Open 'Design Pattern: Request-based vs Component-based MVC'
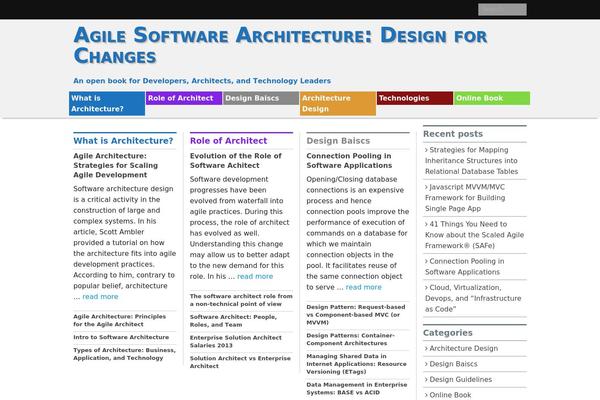This screenshot has width=600, height=400. click(x=355, y=315)
